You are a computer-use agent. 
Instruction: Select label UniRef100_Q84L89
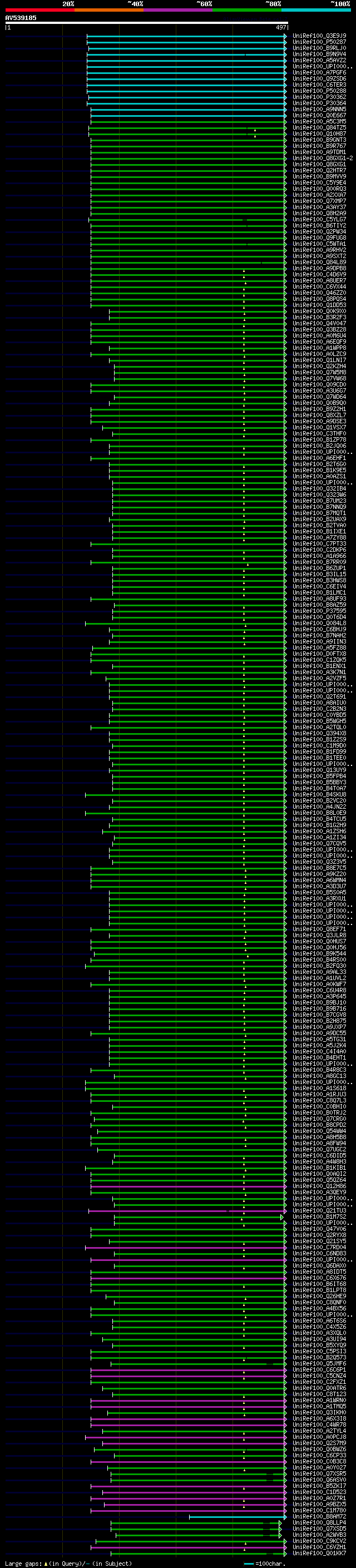[x=319, y=263]
